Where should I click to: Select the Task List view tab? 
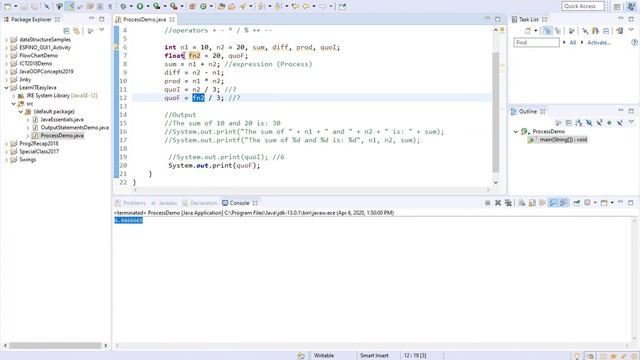tap(529, 20)
